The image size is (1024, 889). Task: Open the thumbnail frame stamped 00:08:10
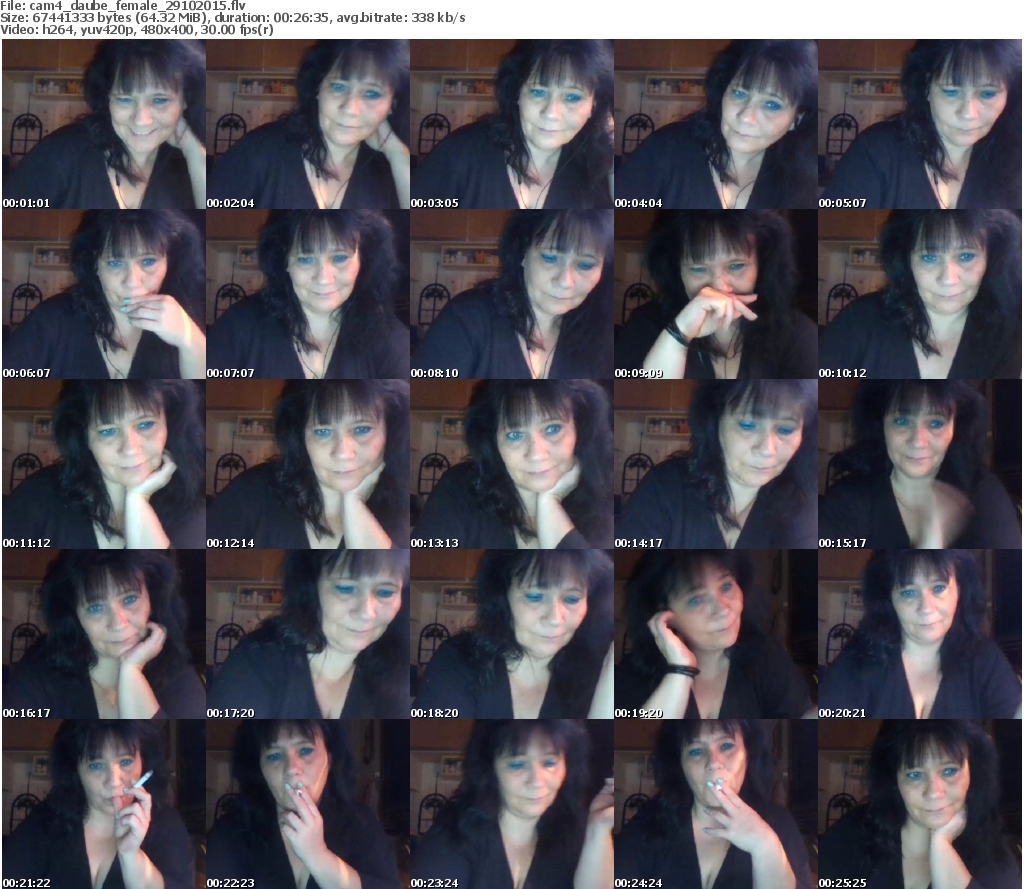click(512, 294)
